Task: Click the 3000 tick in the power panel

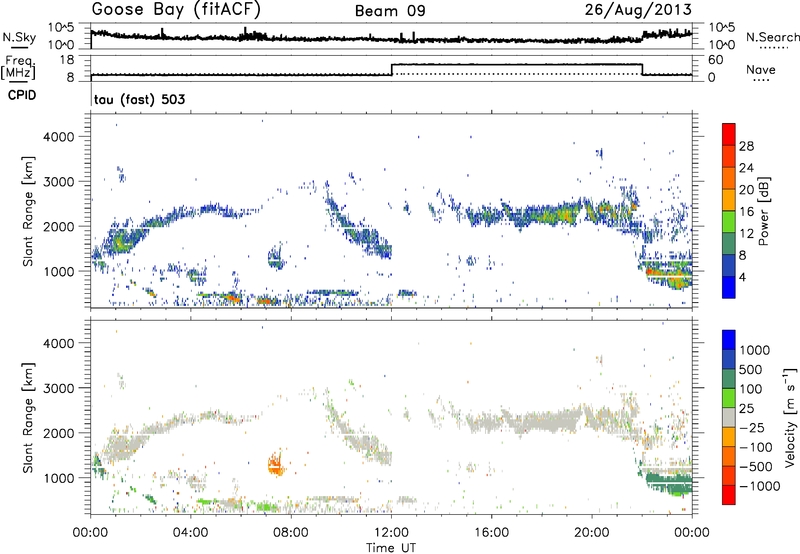Action: coord(58,182)
